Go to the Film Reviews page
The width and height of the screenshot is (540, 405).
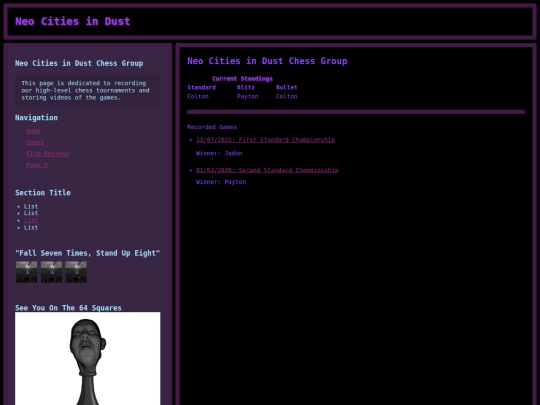[47, 154]
